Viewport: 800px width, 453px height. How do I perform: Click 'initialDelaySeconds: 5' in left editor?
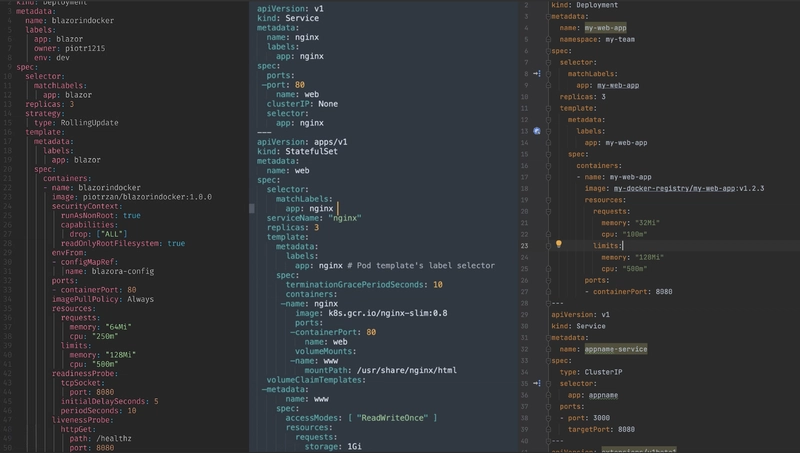coord(110,401)
